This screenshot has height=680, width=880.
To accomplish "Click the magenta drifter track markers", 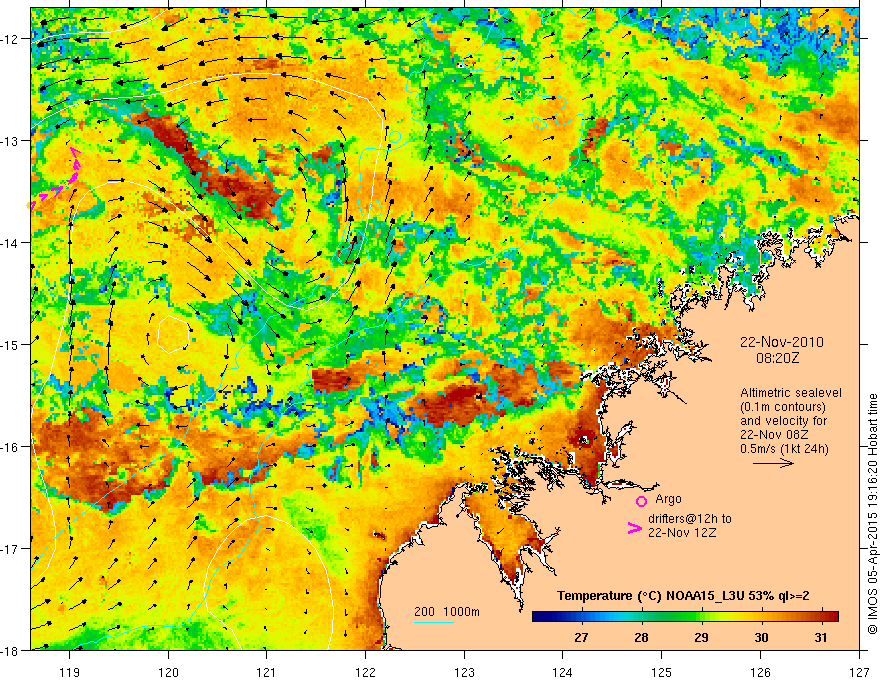I will pos(54,180).
